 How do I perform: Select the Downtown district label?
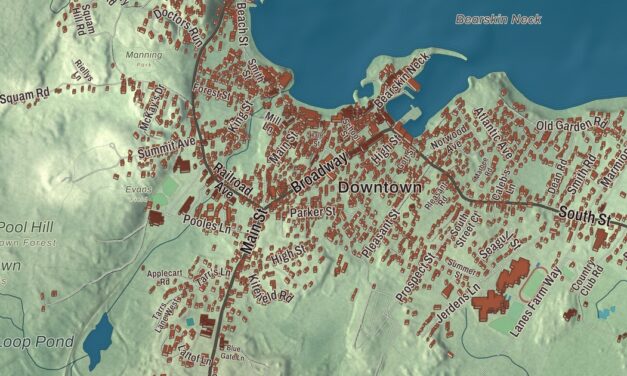pyautogui.click(x=379, y=187)
